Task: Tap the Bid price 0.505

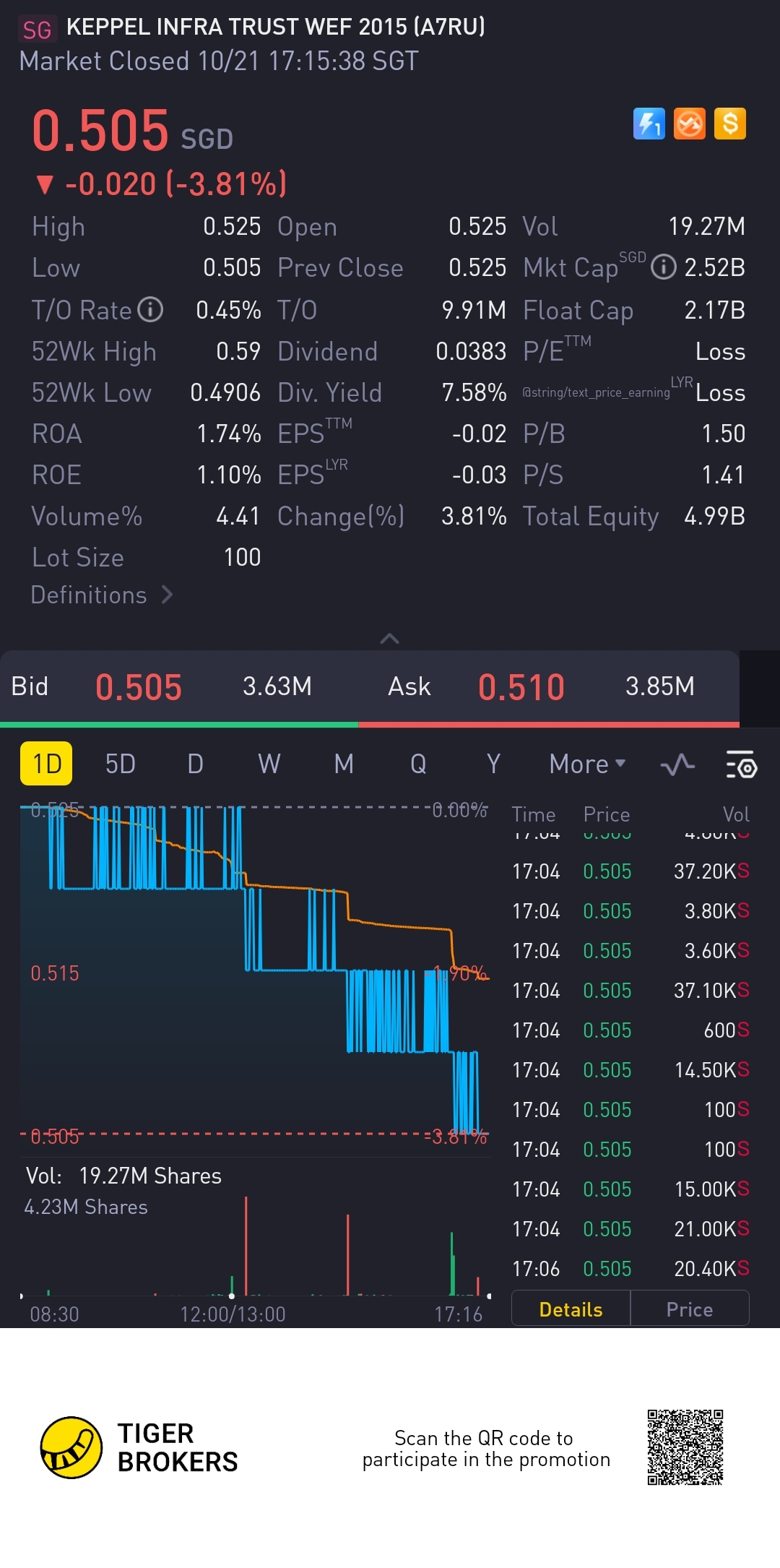Action: click(x=139, y=686)
